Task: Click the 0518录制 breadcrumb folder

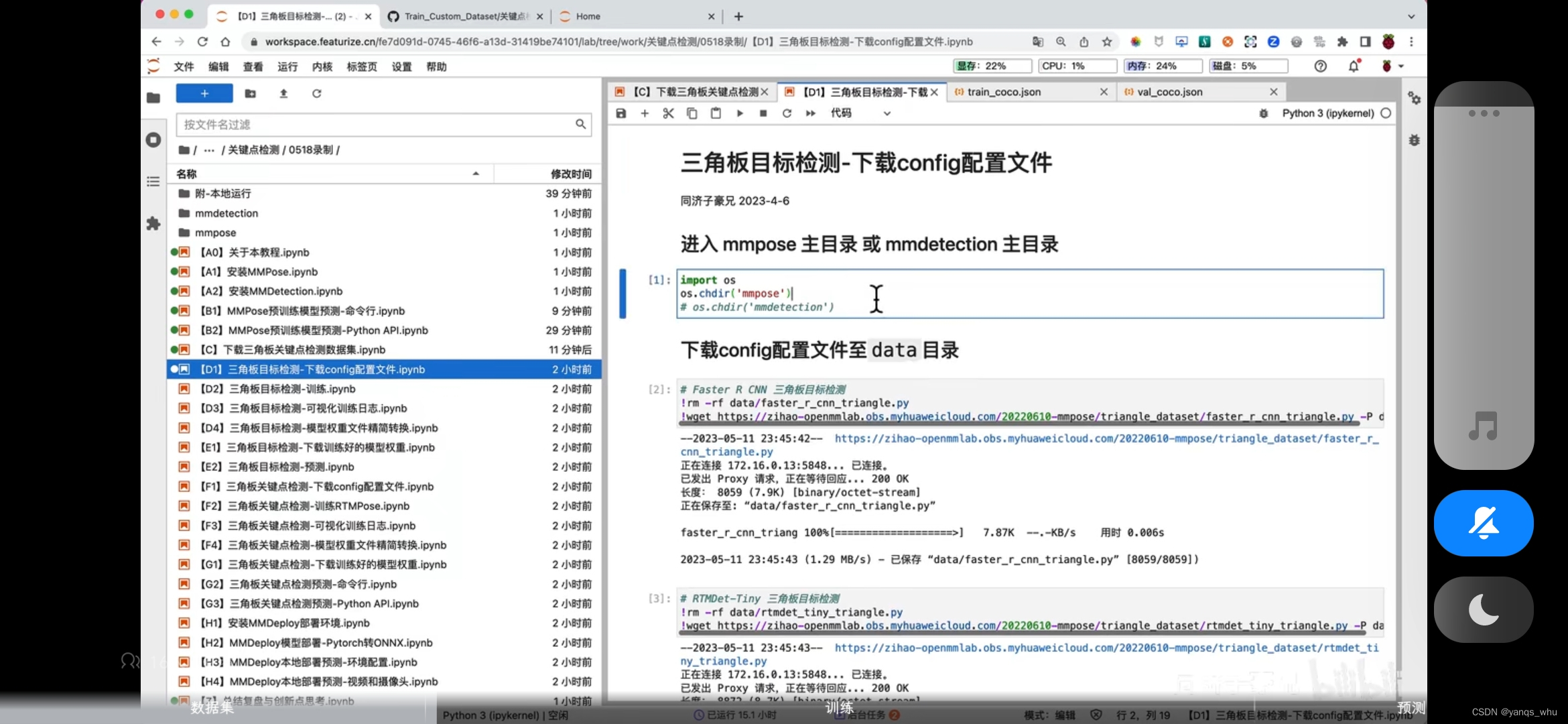Action: [311, 150]
